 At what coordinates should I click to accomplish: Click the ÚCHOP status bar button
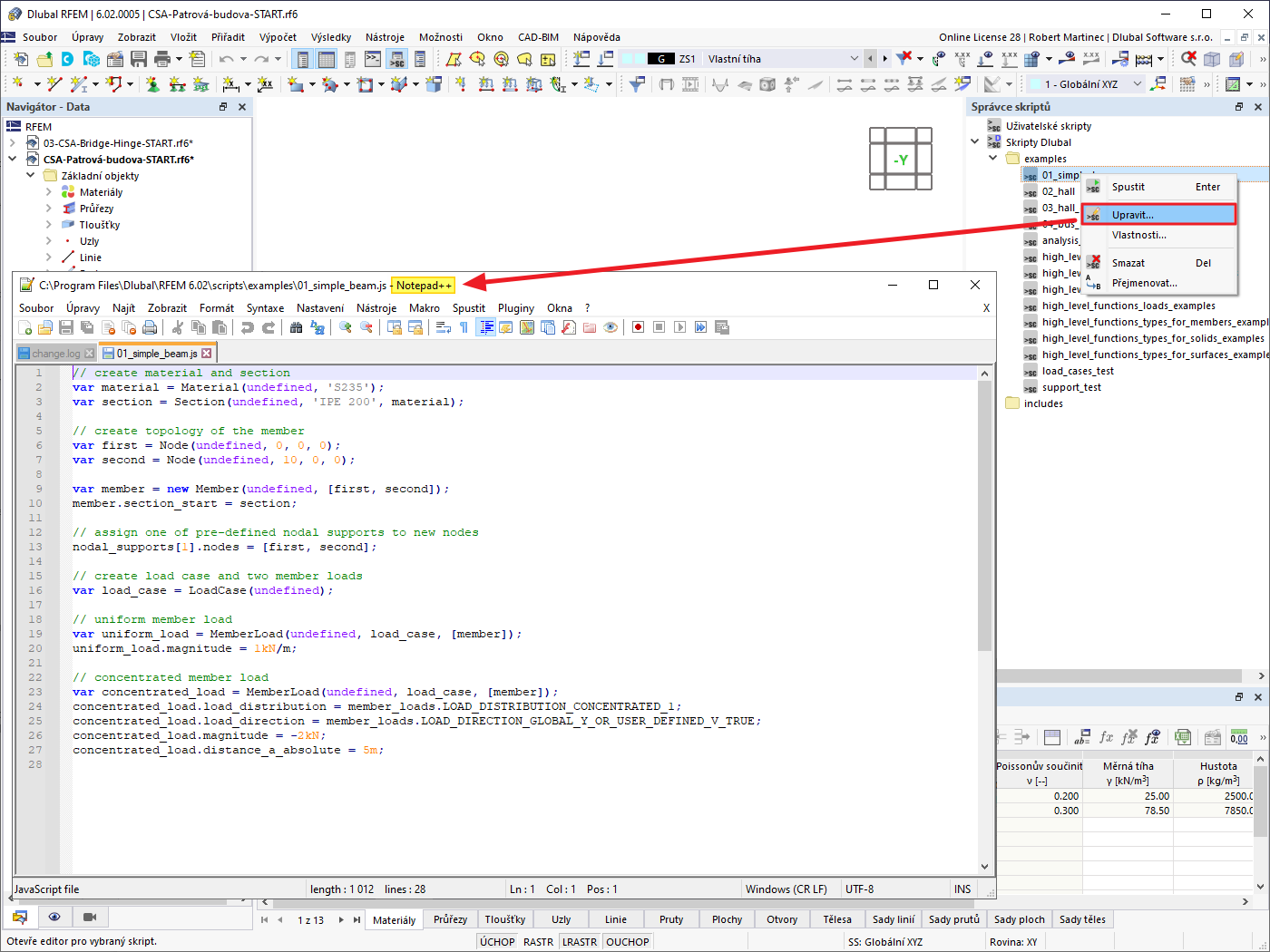tap(497, 942)
